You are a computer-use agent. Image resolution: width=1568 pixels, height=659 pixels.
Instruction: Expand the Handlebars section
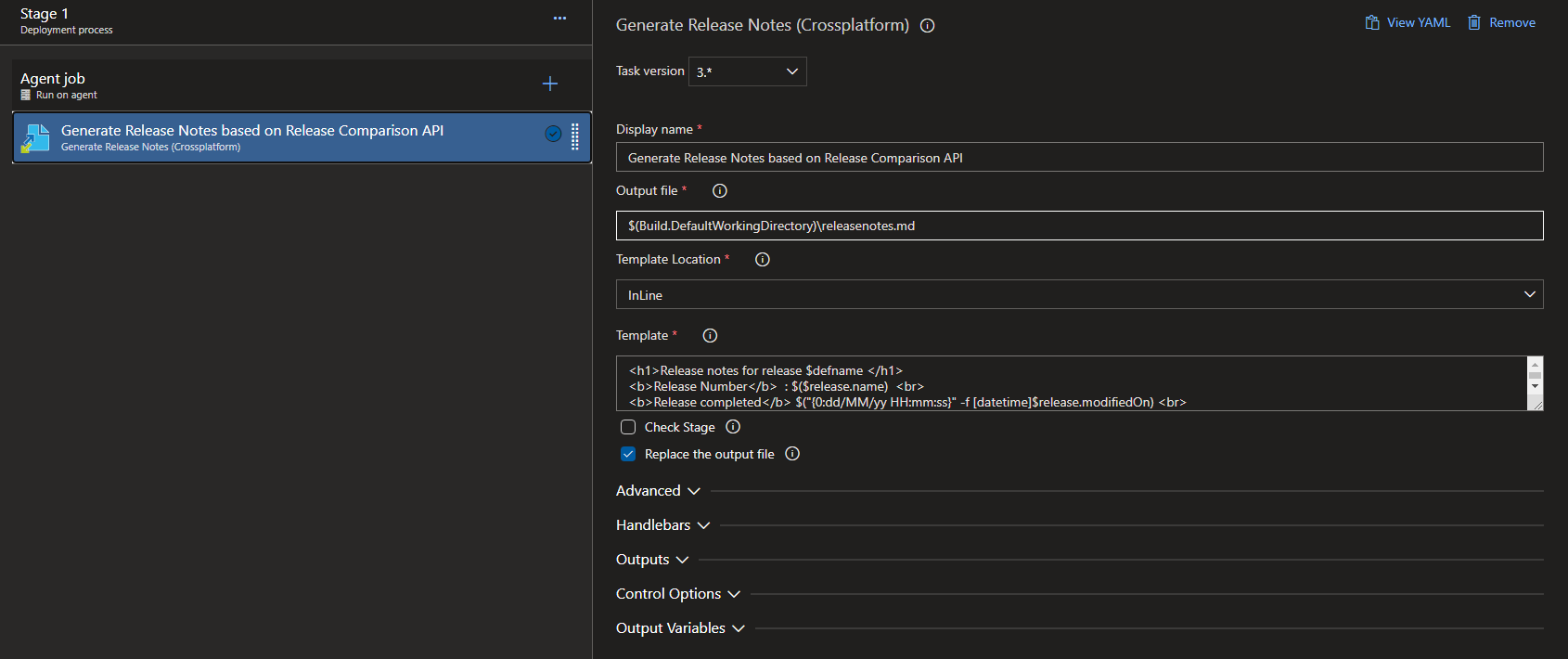point(663,525)
